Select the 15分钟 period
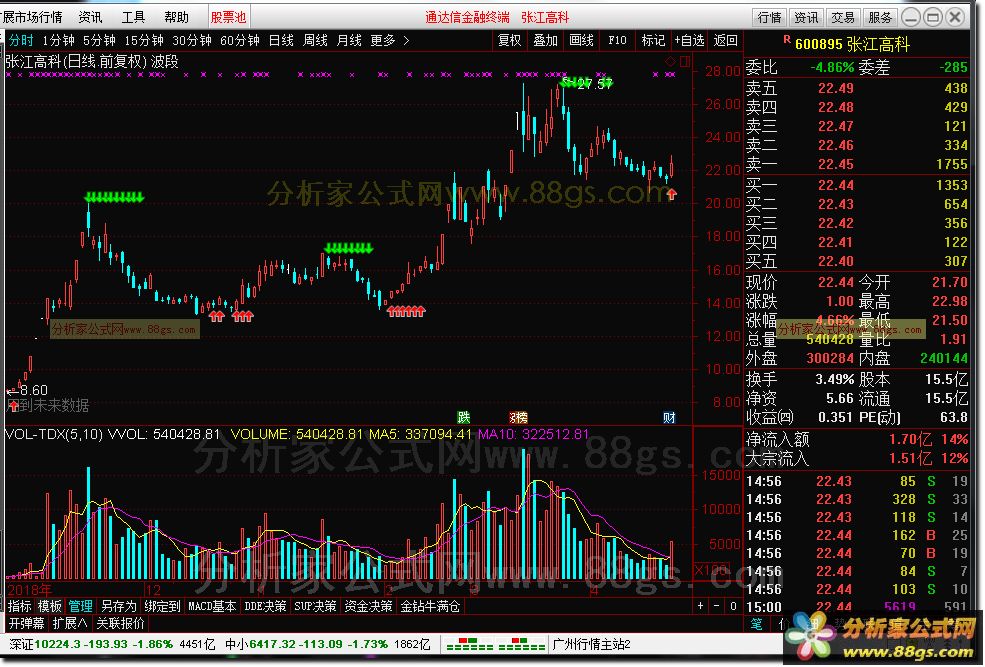This screenshot has height=667, width=985. click(144, 40)
